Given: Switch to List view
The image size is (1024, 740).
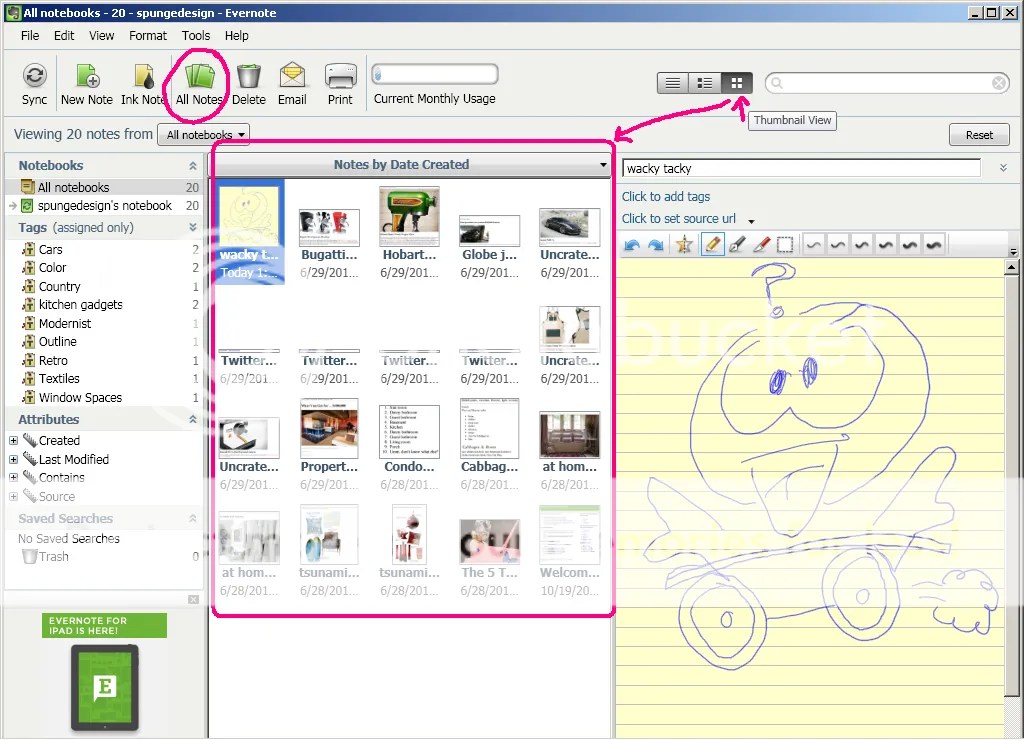Looking at the screenshot, I should pyautogui.click(x=673, y=83).
